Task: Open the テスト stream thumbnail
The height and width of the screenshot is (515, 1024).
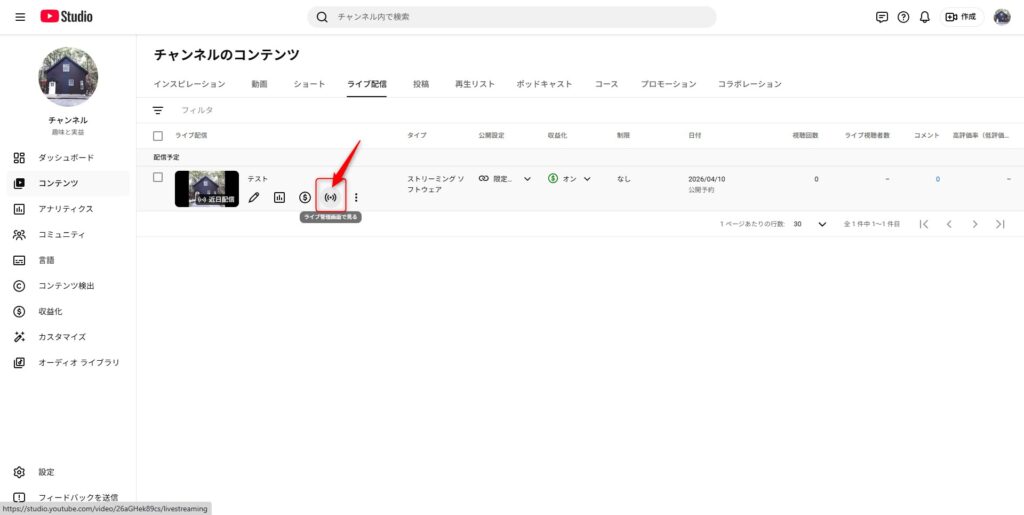Action: tap(207, 189)
